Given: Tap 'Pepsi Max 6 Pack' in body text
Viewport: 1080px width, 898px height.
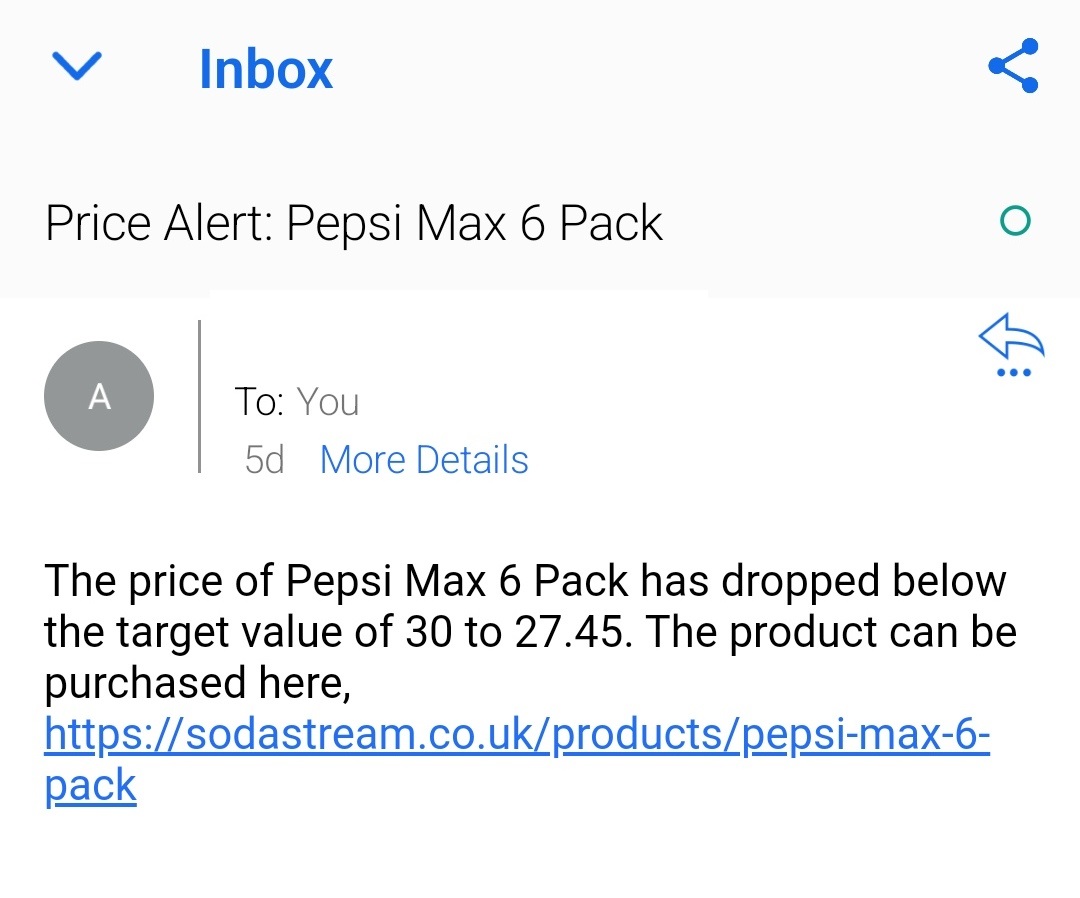Looking at the screenshot, I should click(458, 581).
